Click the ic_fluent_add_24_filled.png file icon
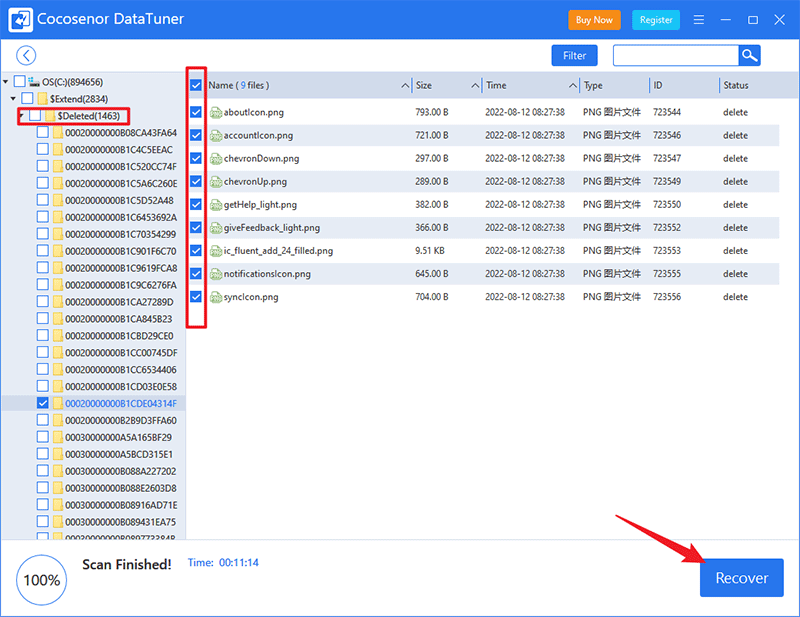 [x=216, y=251]
